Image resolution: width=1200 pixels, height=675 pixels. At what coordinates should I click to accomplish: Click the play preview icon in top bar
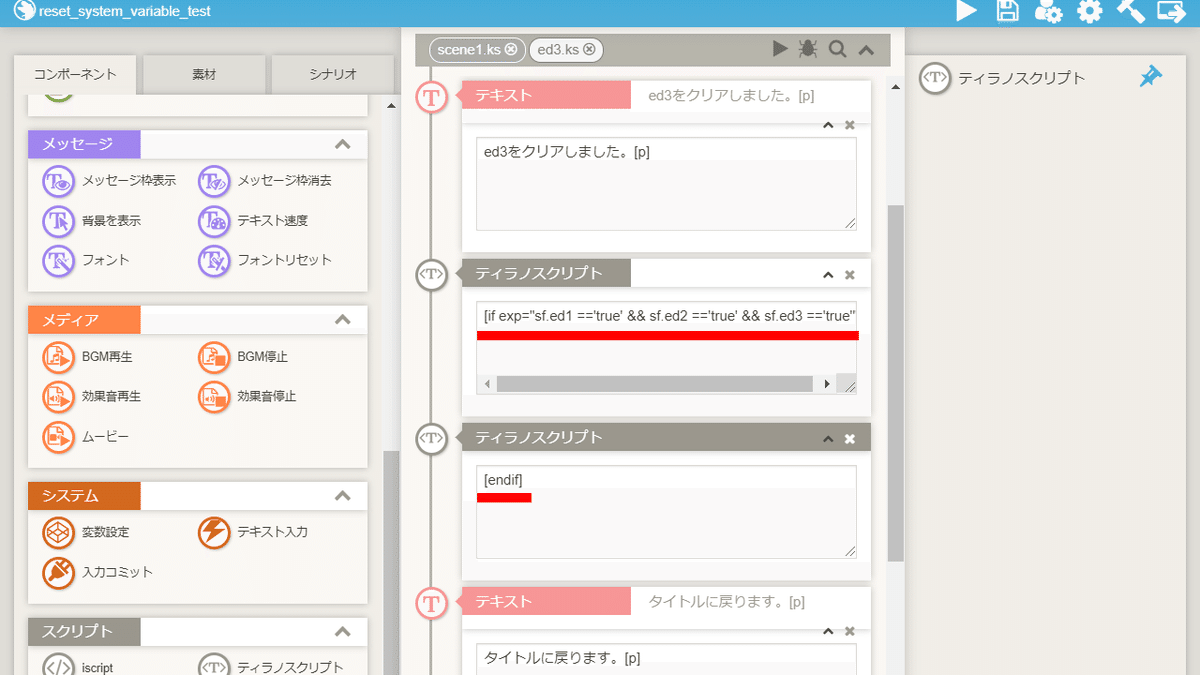[966, 11]
